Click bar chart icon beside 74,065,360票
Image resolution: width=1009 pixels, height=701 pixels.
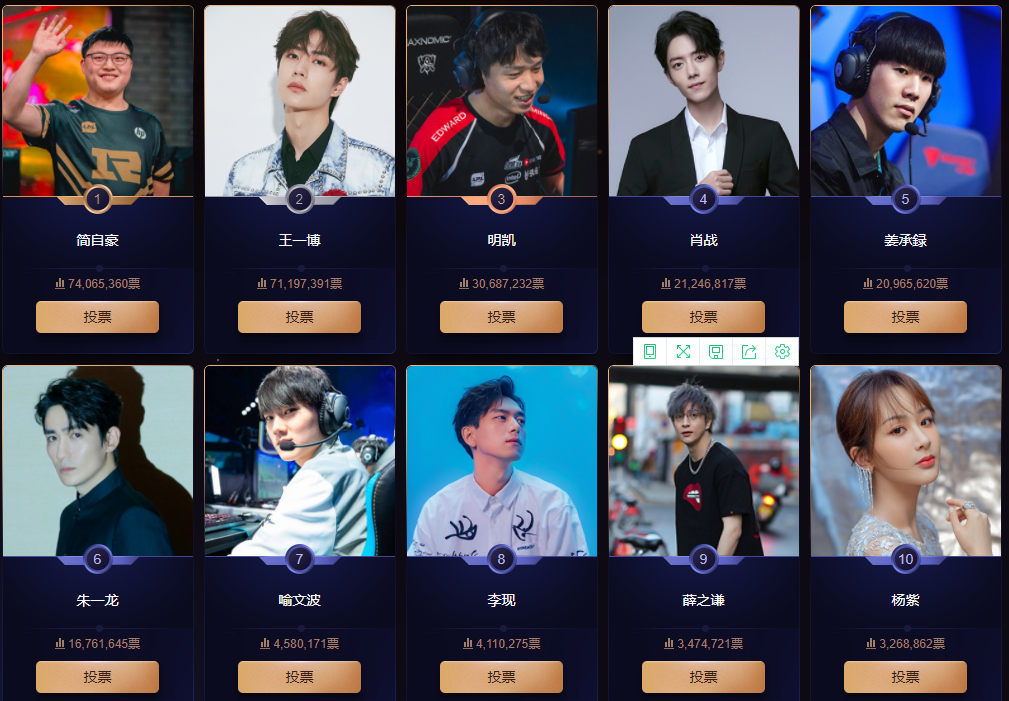pyautogui.click(x=60, y=283)
